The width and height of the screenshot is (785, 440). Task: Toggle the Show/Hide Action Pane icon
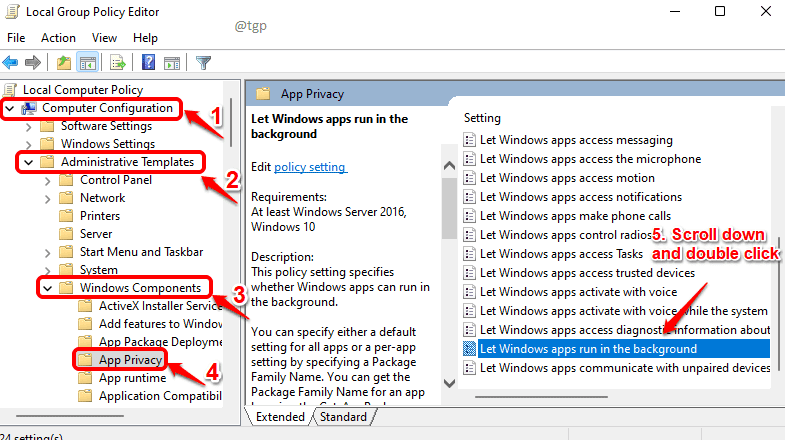coord(170,63)
